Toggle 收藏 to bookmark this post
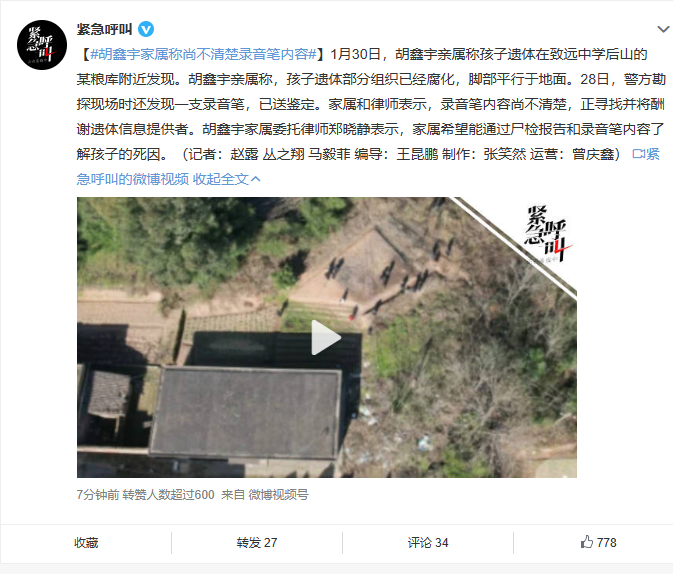This screenshot has height=574, width=673. [x=86, y=543]
